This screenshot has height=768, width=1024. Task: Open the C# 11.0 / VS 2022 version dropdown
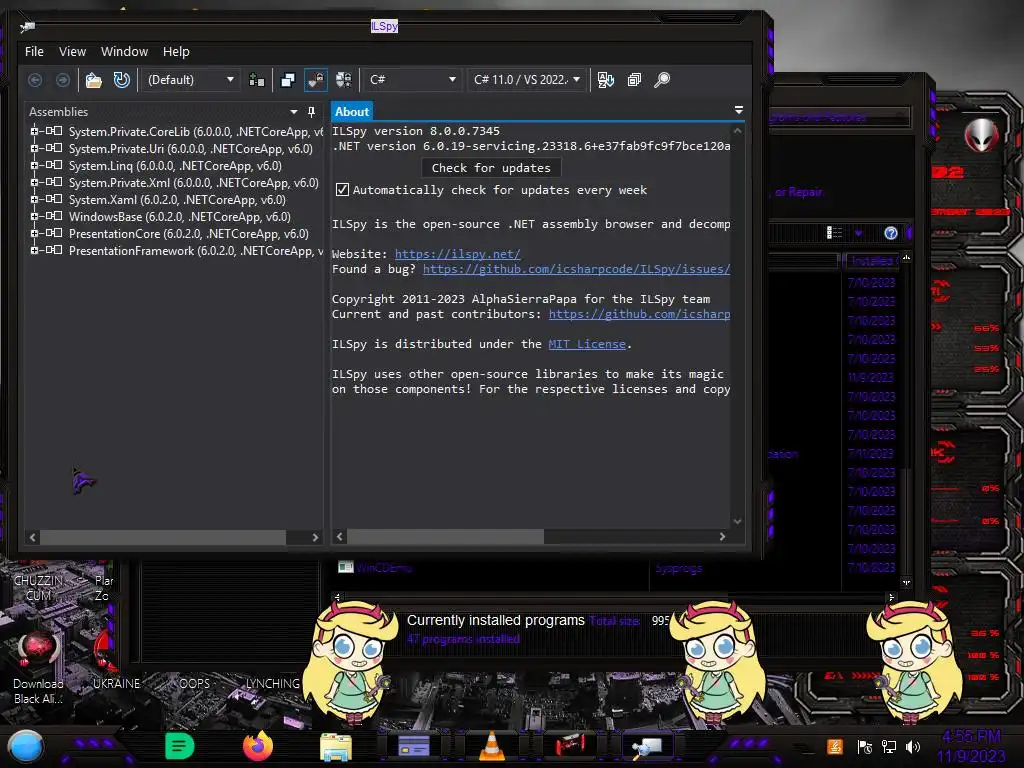coord(527,80)
